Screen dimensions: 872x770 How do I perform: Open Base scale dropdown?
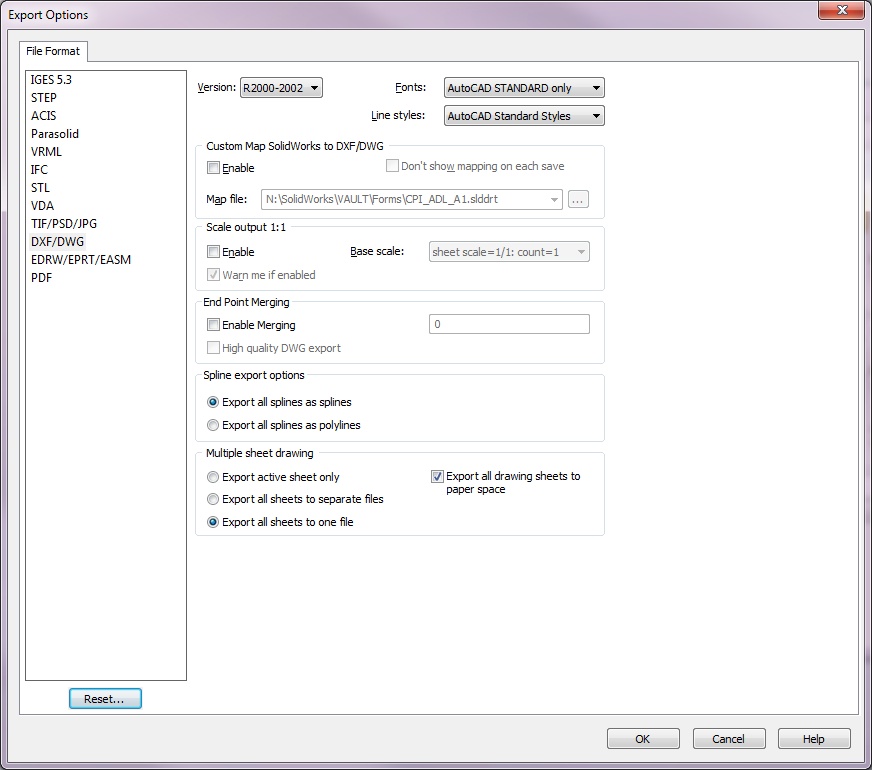[509, 252]
